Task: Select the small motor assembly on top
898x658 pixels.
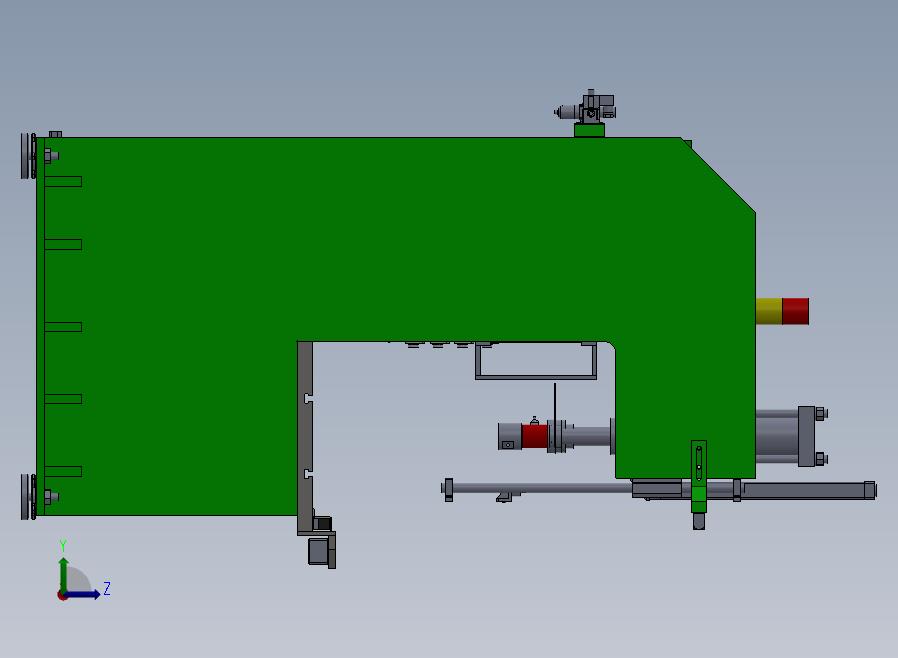Action: click(x=590, y=108)
